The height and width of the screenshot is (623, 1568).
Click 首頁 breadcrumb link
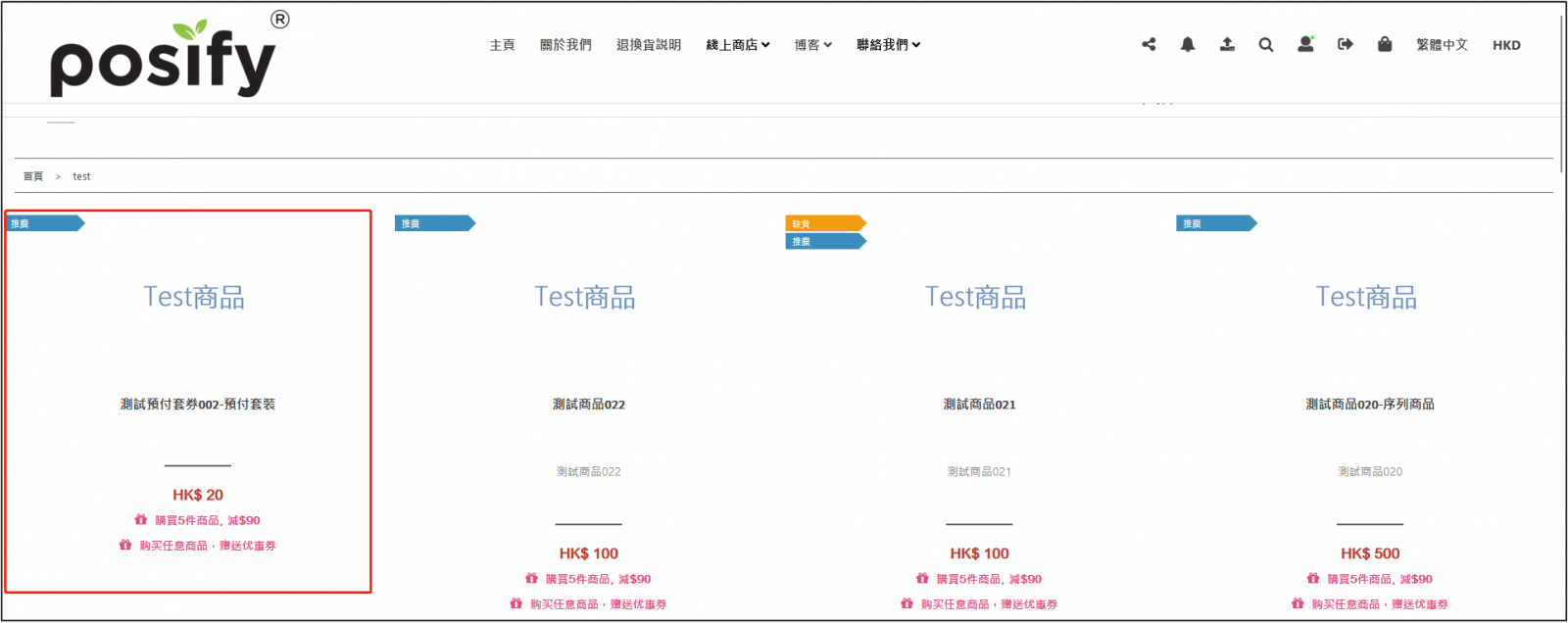(33, 176)
